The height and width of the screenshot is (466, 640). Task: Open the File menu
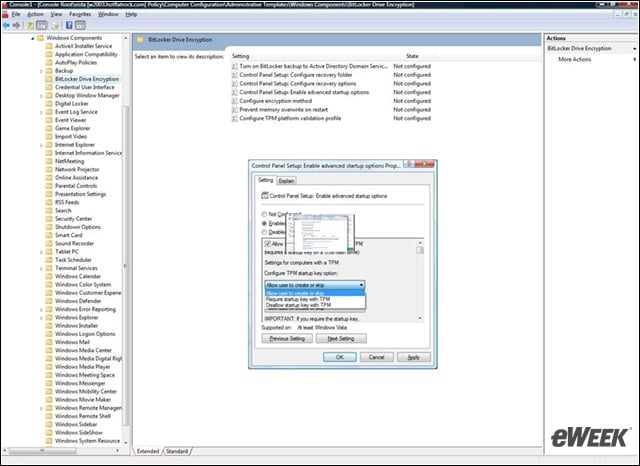point(16,14)
